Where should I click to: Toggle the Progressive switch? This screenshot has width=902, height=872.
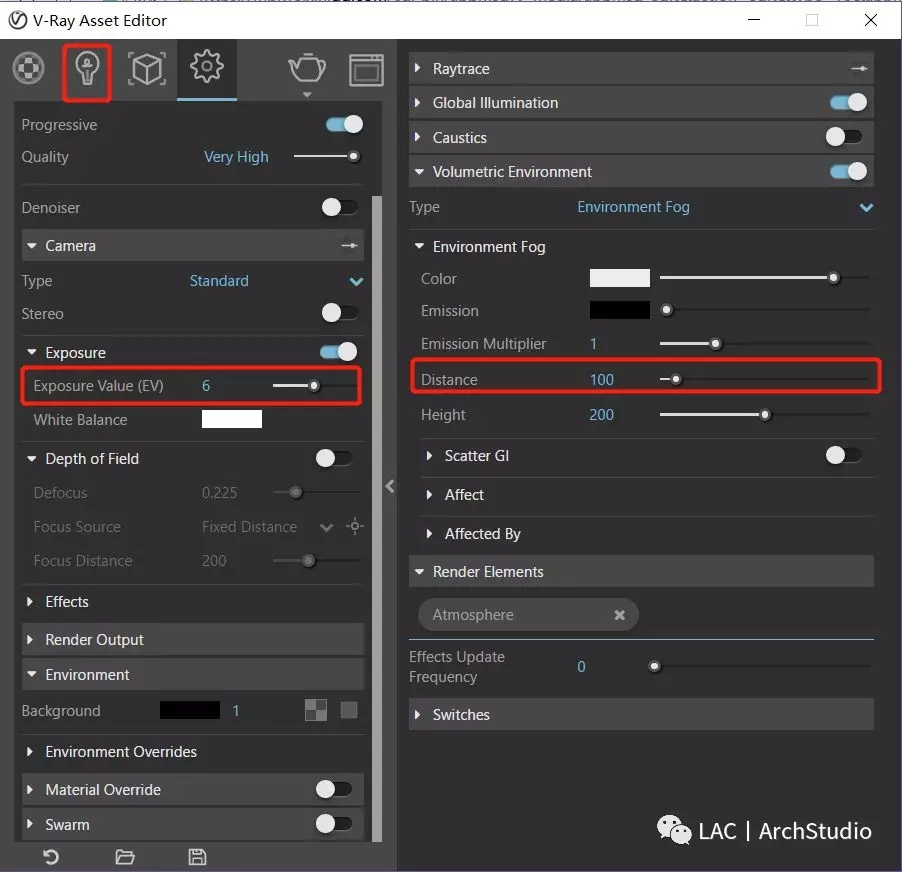(x=344, y=124)
